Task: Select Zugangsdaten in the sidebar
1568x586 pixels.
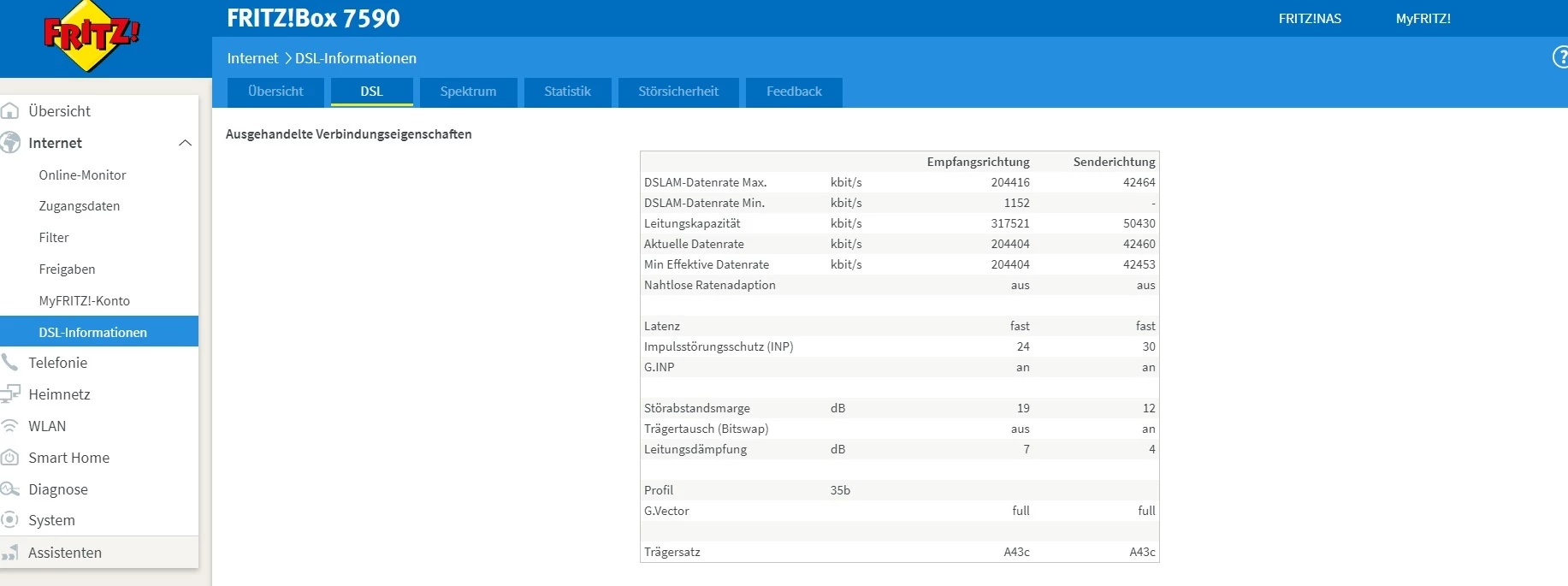Action: (x=80, y=206)
